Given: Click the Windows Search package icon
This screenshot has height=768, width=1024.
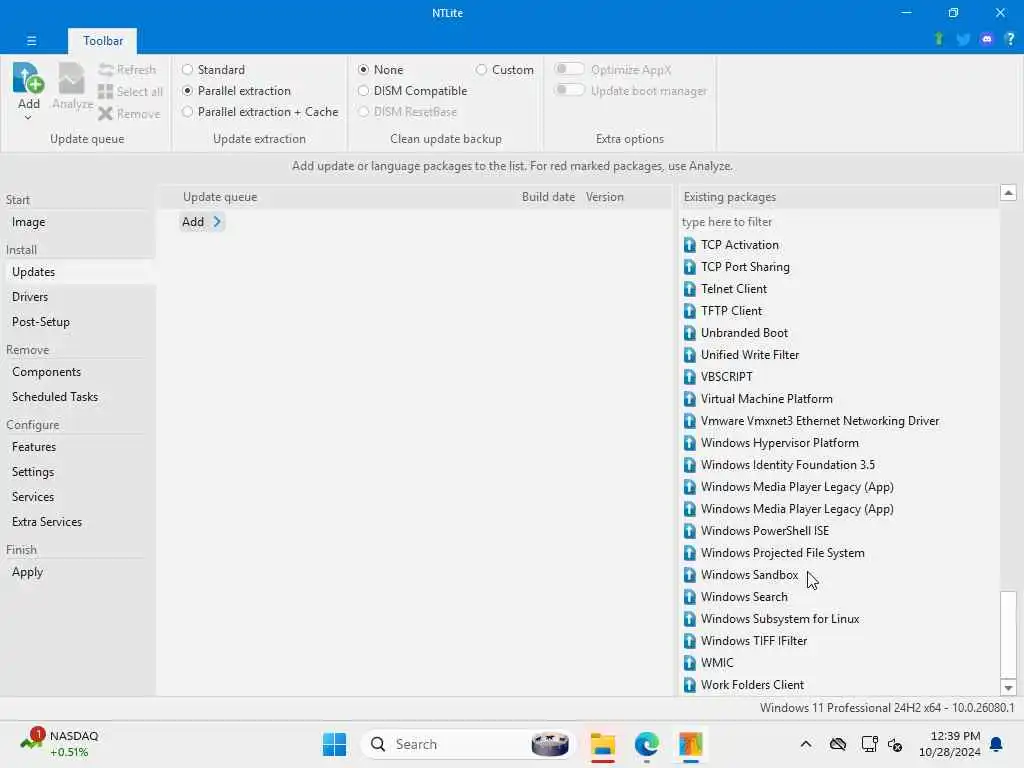Looking at the screenshot, I should [x=690, y=597].
